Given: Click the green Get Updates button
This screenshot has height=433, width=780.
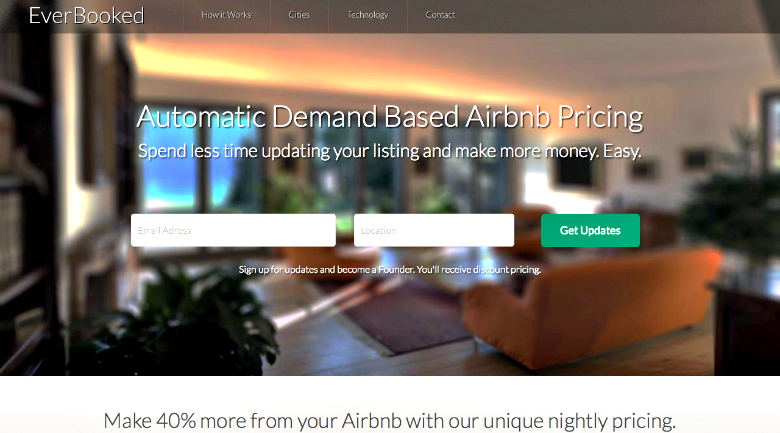Looking at the screenshot, I should tap(590, 230).
